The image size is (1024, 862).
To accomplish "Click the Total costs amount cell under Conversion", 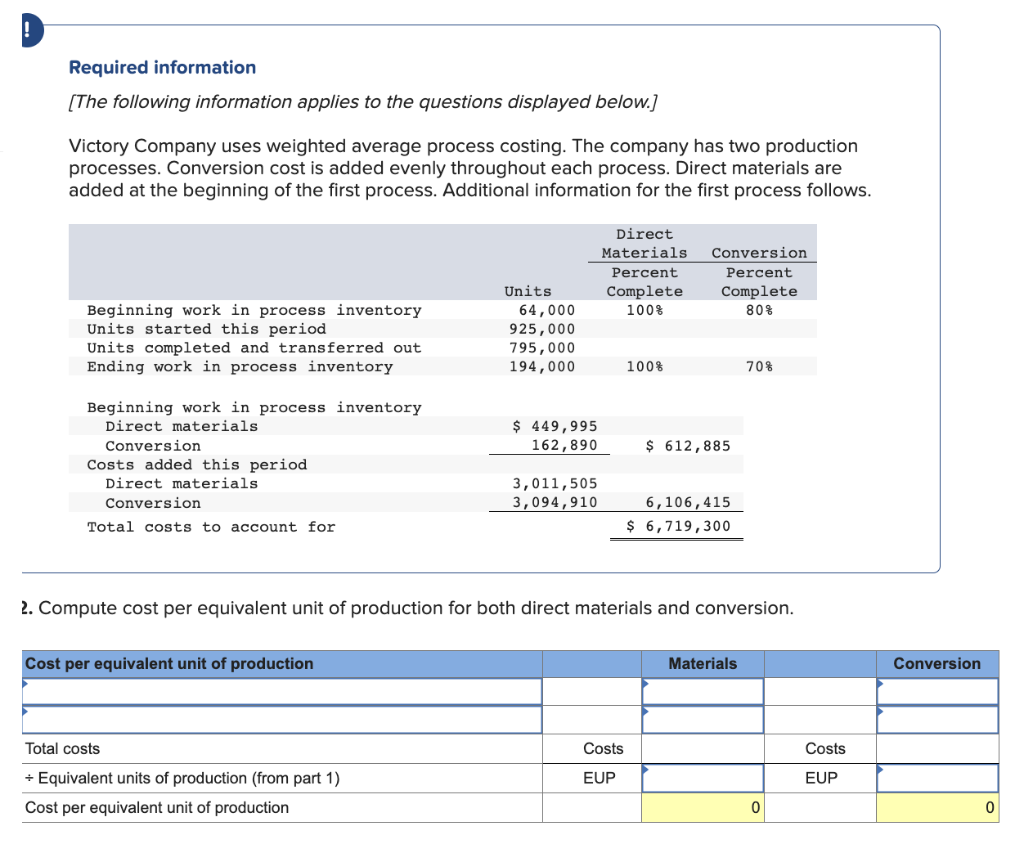I will coord(937,749).
